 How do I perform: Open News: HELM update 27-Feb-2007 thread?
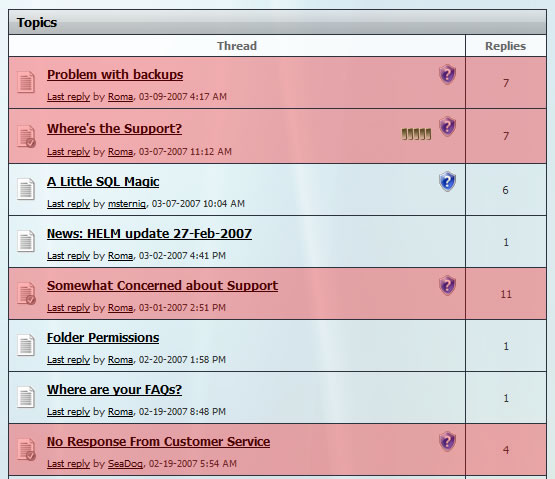149,234
